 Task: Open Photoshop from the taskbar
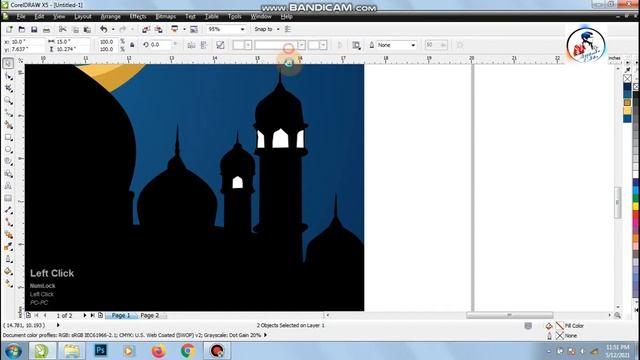tap(100, 350)
